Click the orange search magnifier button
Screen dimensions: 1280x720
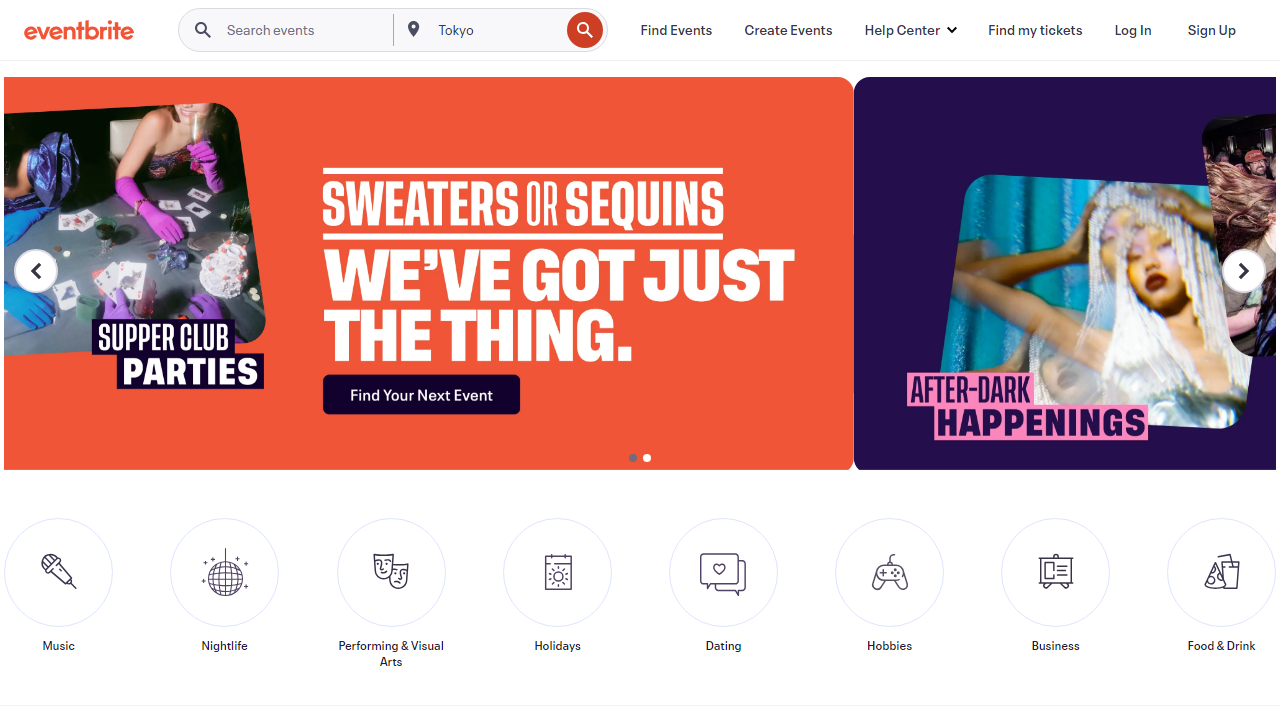[585, 30]
